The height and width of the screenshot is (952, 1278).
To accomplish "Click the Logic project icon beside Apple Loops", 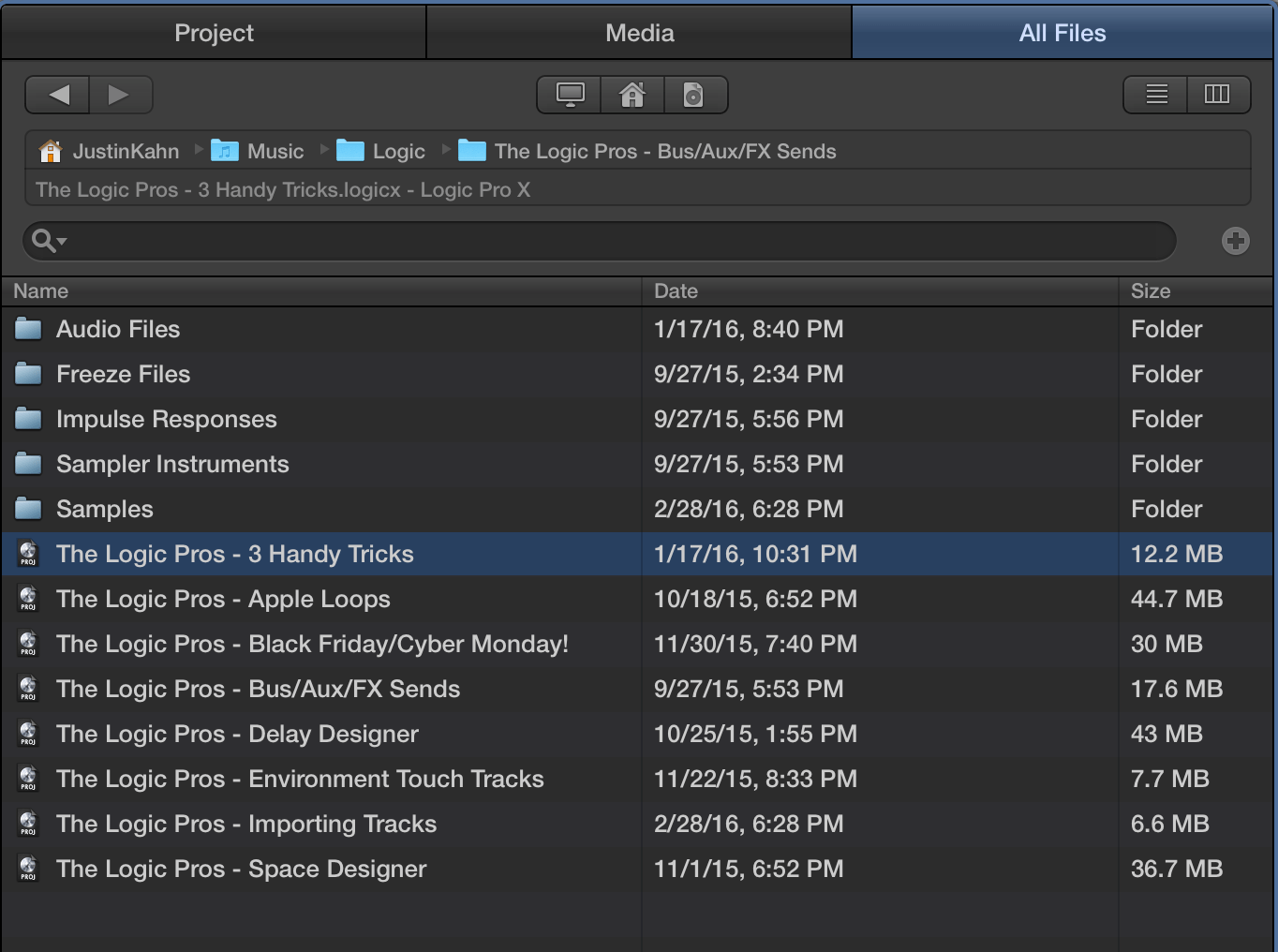I will (x=27, y=599).
